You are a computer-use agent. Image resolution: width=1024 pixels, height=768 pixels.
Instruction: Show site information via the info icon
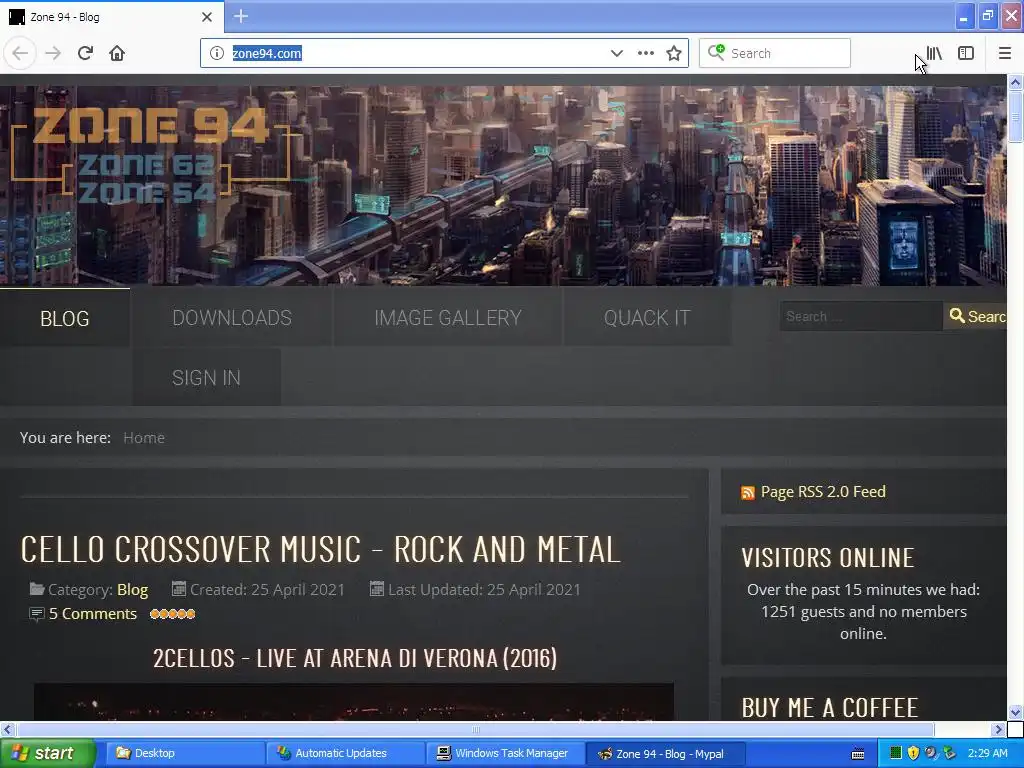click(x=217, y=53)
